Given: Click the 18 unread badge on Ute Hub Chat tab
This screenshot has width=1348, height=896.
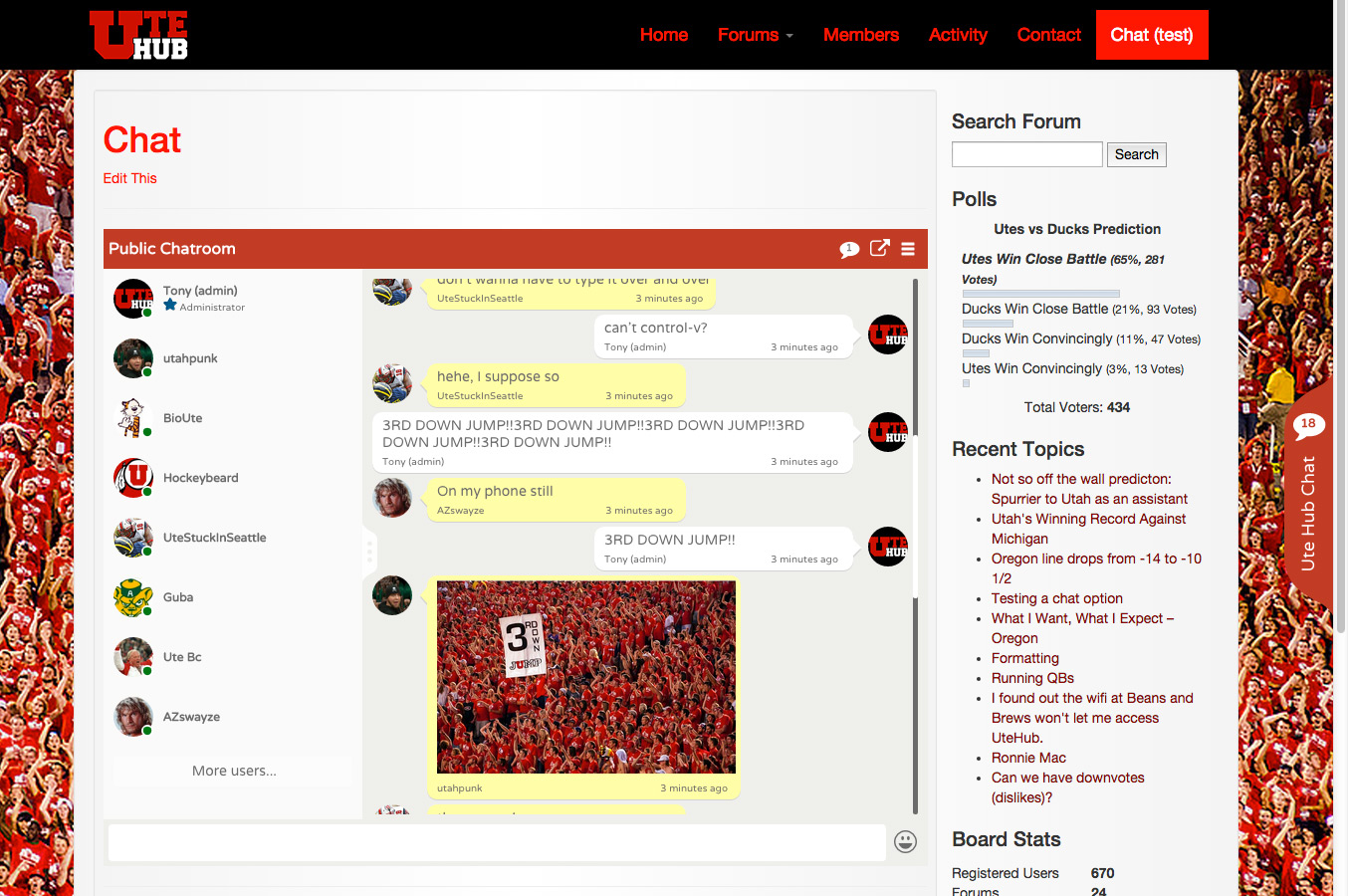Looking at the screenshot, I should click(x=1308, y=424).
